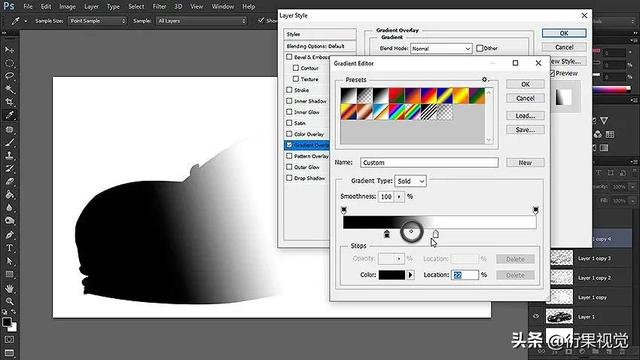Open the Layer menu
Screen dimensions: 640x360
click(91, 7)
